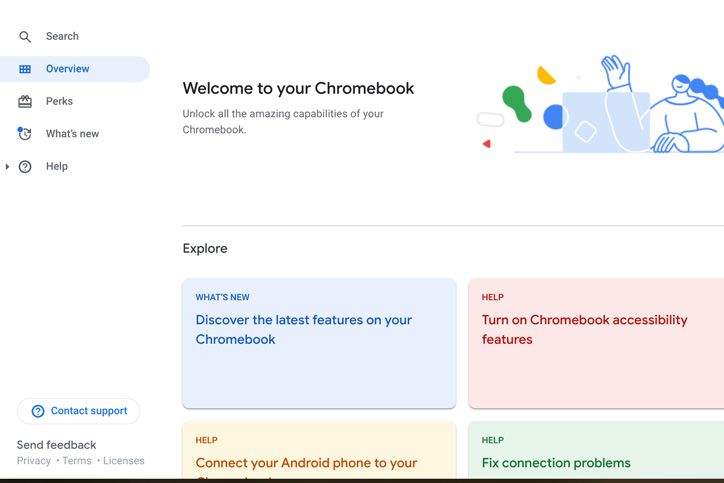Open the Licenses link
This screenshot has width=724, height=483.
pos(123,461)
